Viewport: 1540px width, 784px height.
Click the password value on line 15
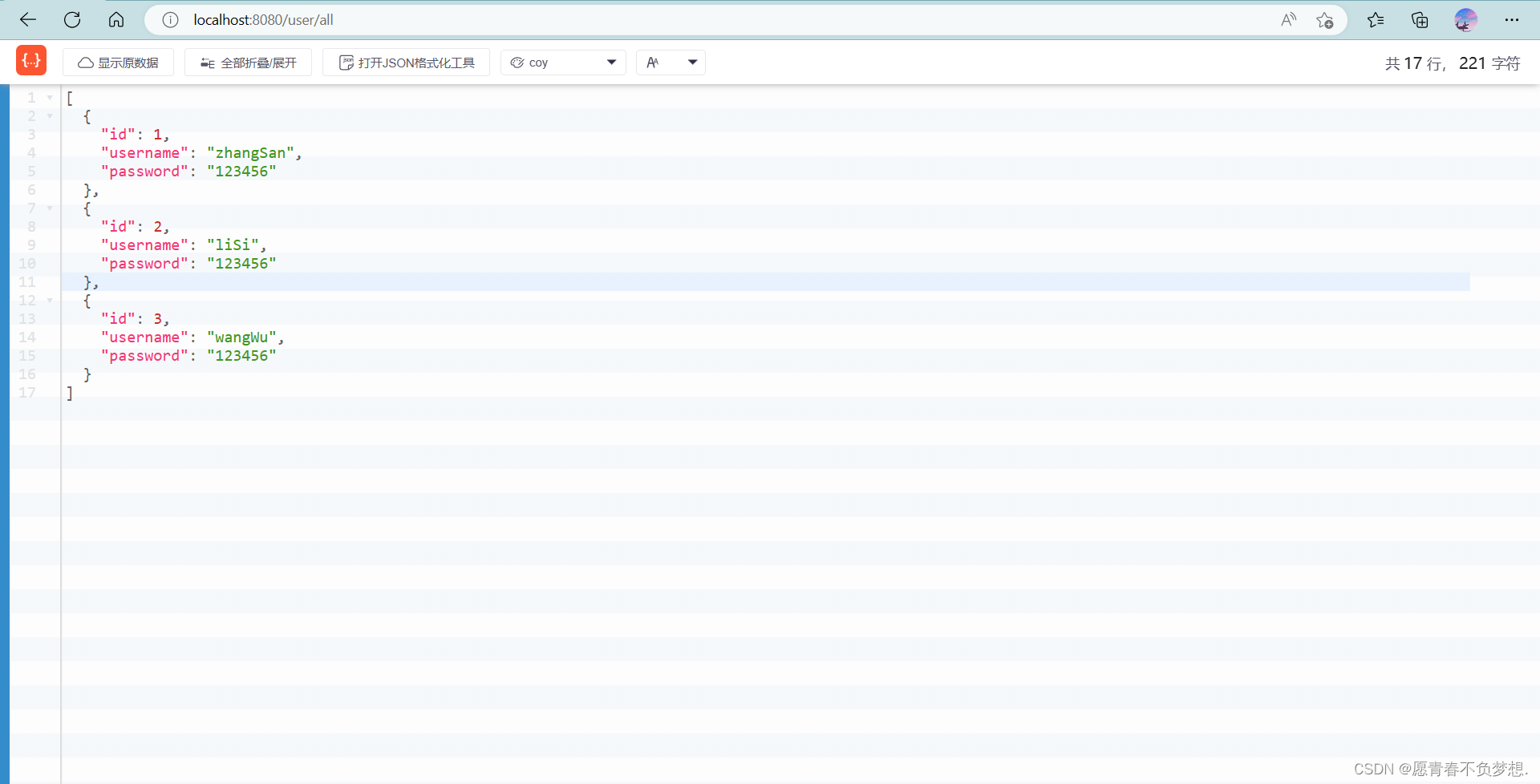click(x=241, y=356)
